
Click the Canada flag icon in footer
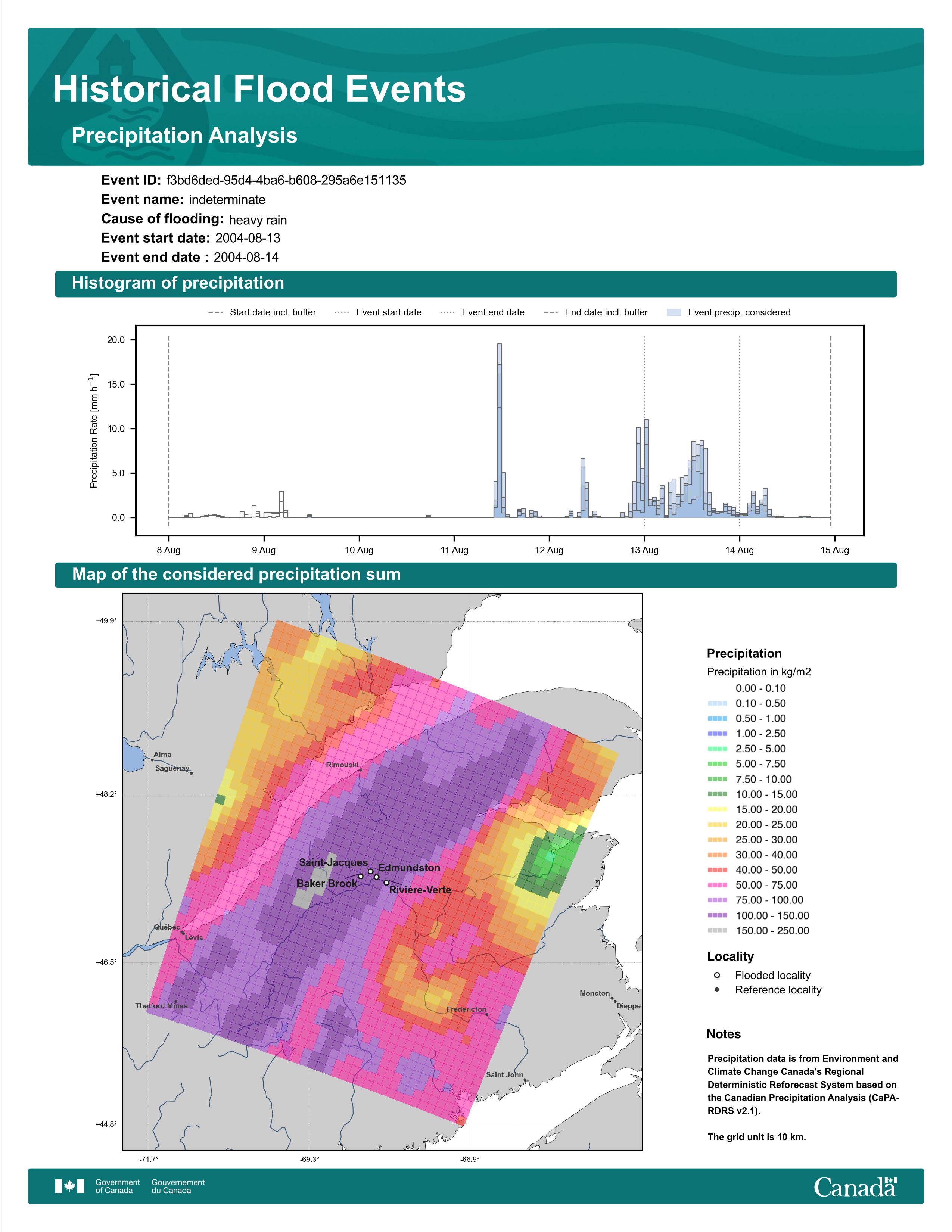pos(69,1186)
